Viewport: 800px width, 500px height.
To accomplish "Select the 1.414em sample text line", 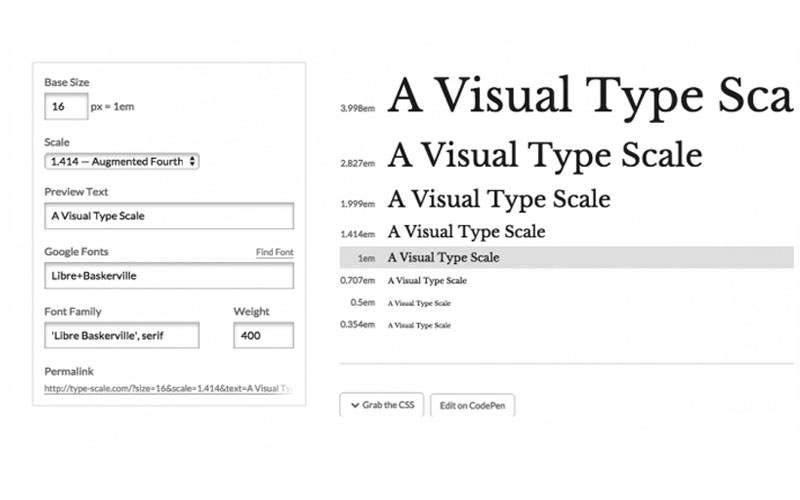I will point(466,232).
